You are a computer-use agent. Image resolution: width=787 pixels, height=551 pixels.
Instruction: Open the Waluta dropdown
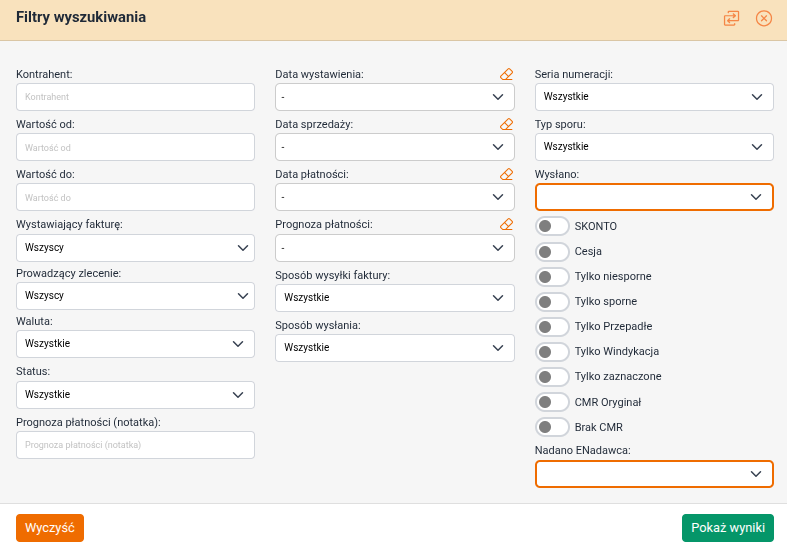(135, 344)
